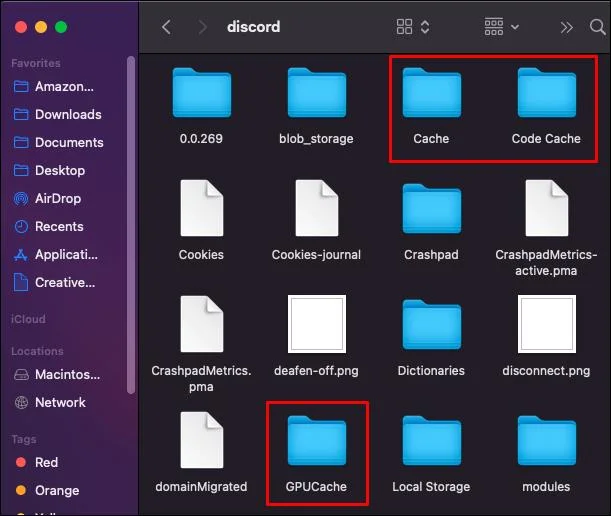Open the modules folder
611x516 pixels.
(546, 440)
